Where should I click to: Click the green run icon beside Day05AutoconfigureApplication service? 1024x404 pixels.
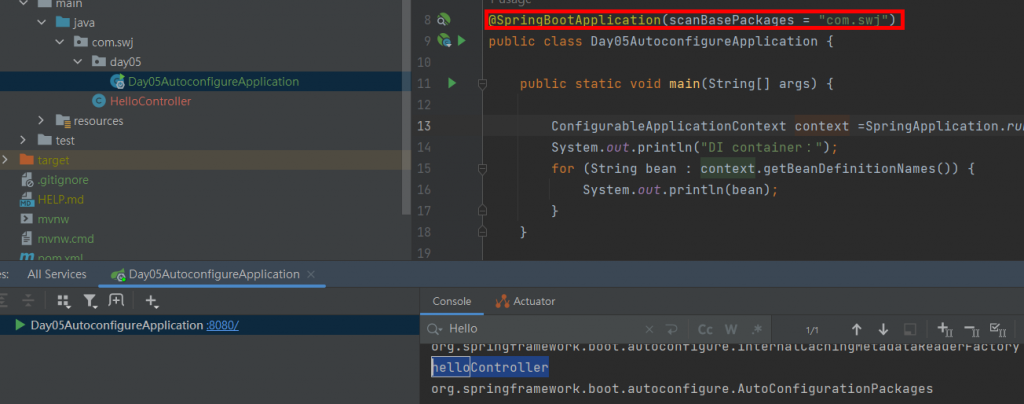20,325
